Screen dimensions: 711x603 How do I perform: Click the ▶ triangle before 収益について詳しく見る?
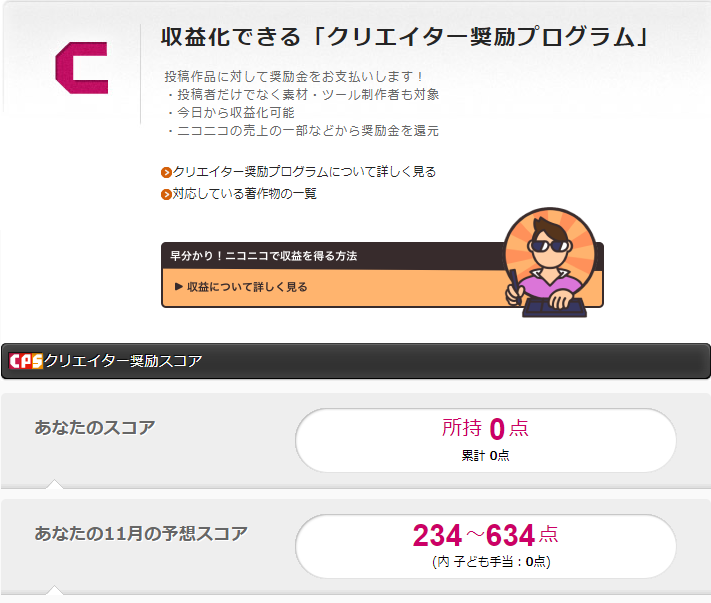(x=178, y=287)
